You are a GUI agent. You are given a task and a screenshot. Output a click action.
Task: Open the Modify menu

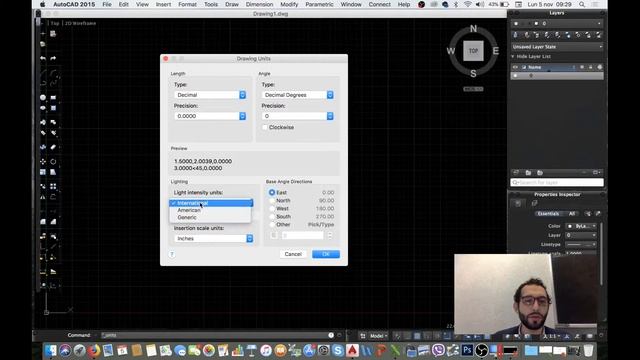[x=289, y=4]
